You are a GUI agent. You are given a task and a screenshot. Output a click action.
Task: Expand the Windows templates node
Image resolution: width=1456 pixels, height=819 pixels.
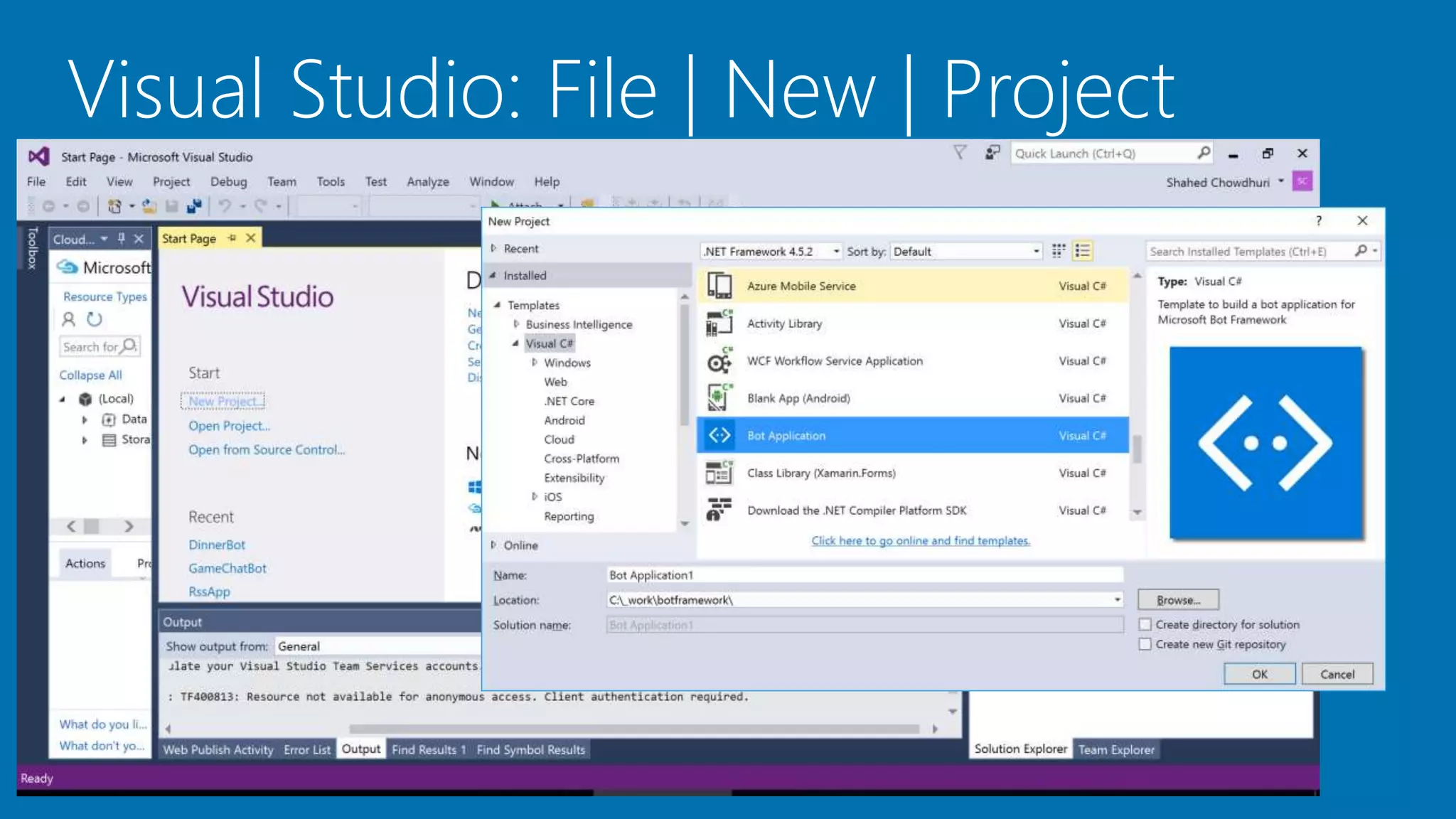[x=535, y=363]
